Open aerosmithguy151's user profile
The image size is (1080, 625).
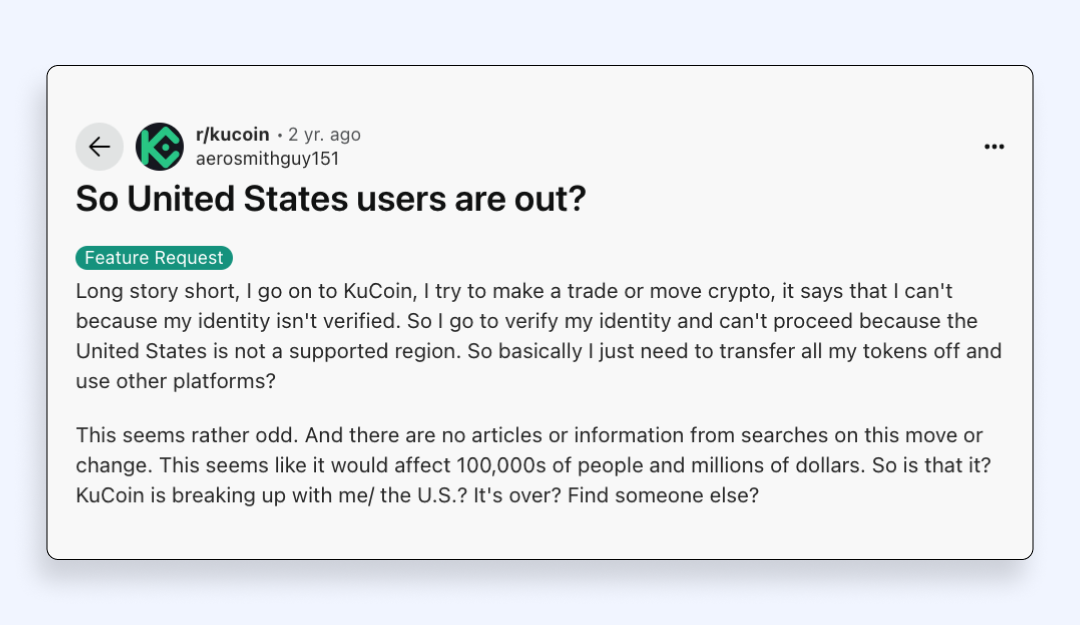(x=267, y=159)
